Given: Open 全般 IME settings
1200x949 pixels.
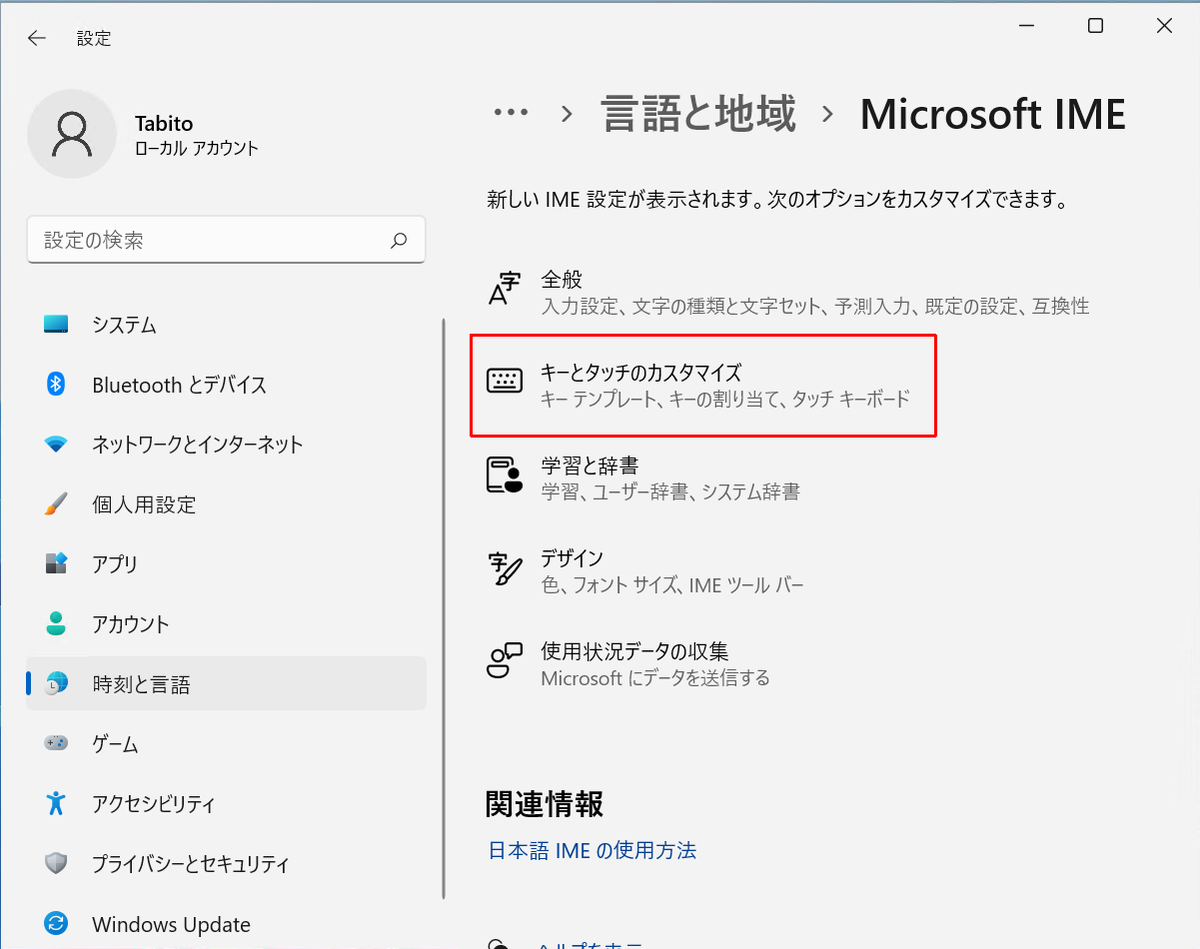Looking at the screenshot, I should tap(790, 292).
